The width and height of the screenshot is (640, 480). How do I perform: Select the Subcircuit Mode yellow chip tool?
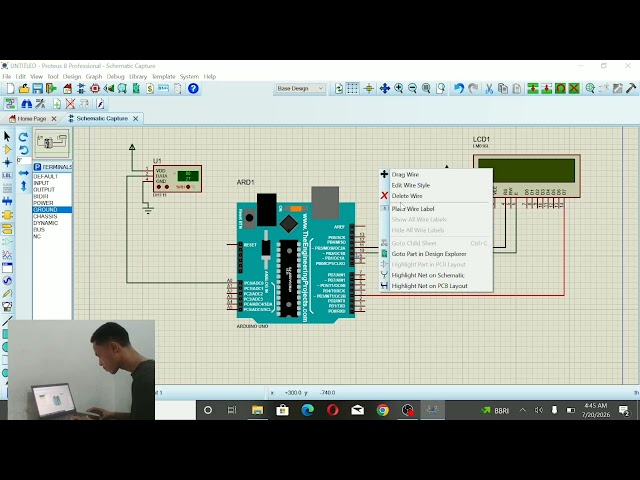point(7,215)
